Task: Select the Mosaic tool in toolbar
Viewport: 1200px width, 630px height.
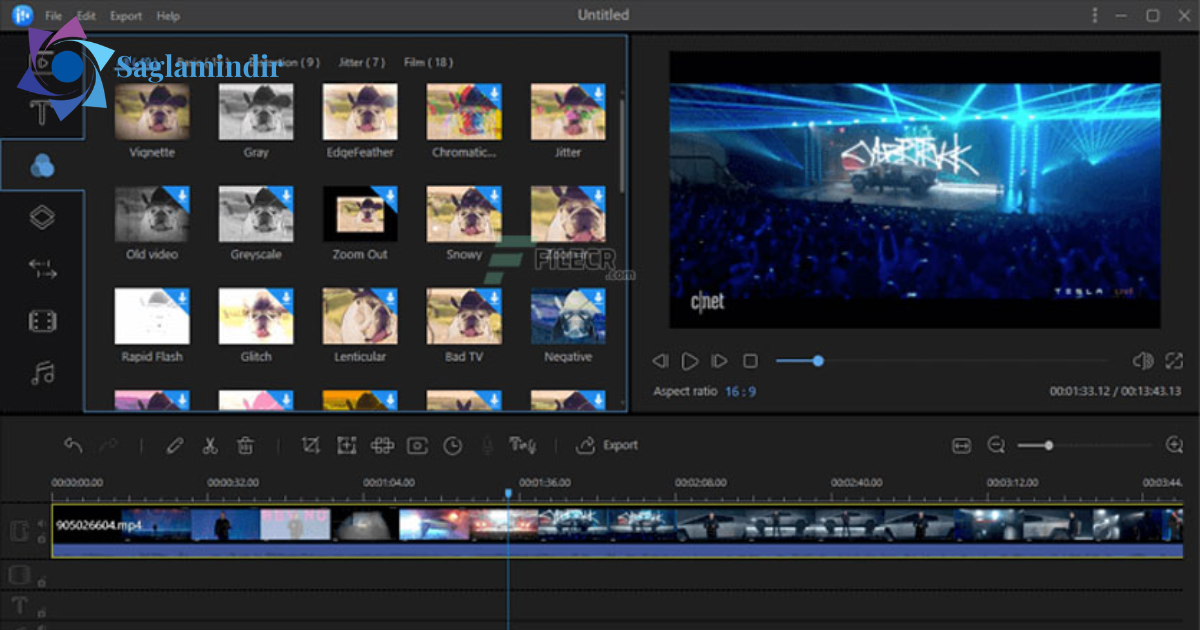Action: 382,445
